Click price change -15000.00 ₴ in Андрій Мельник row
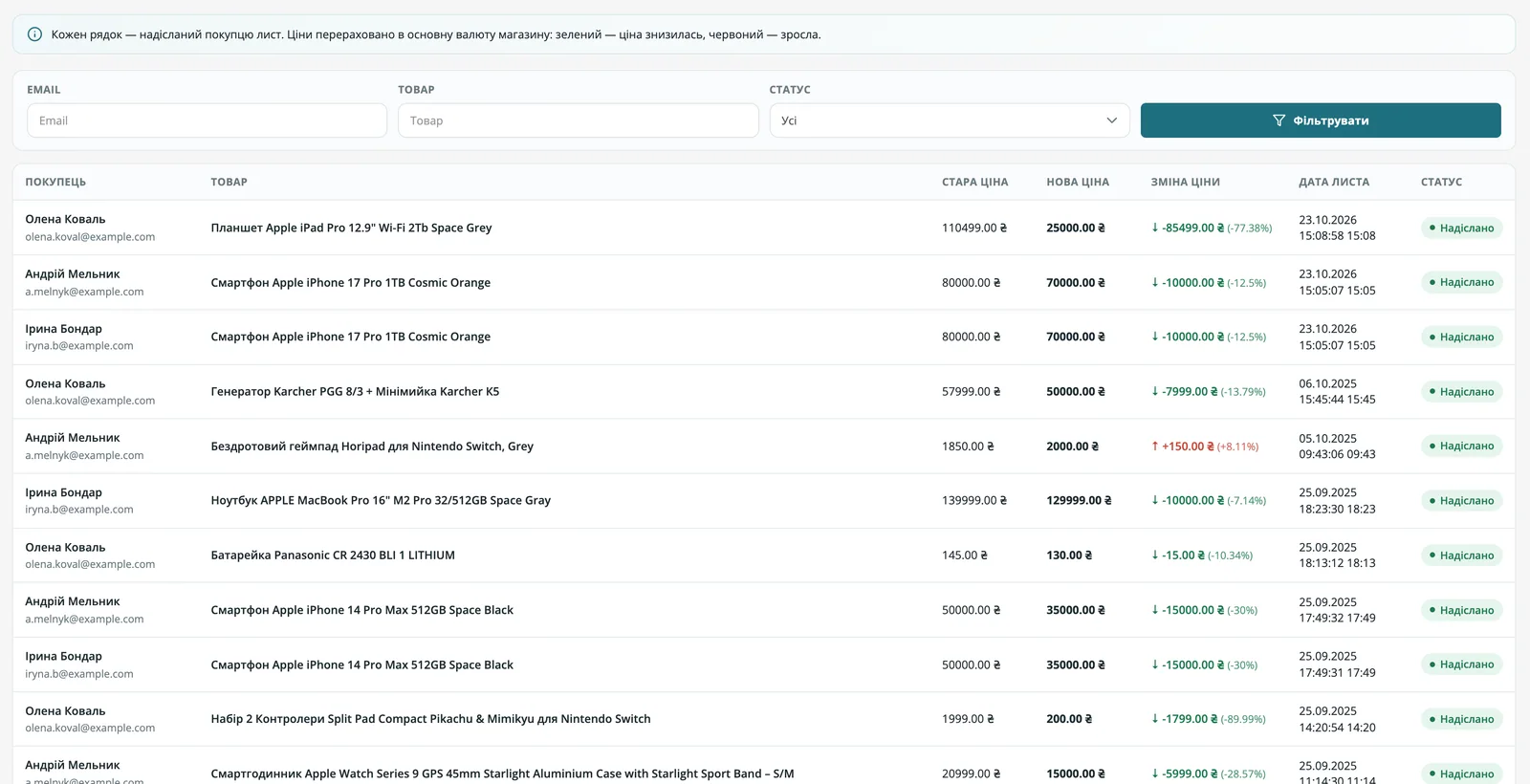Viewport: 1530px width, 784px height. pos(1192,610)
